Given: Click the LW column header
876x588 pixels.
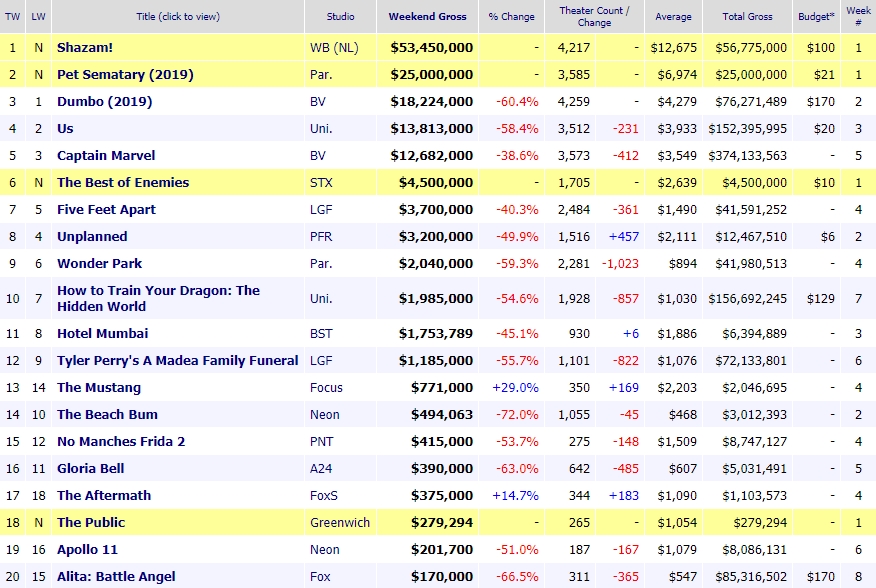Looking at the screenshot, I should 39,17.
